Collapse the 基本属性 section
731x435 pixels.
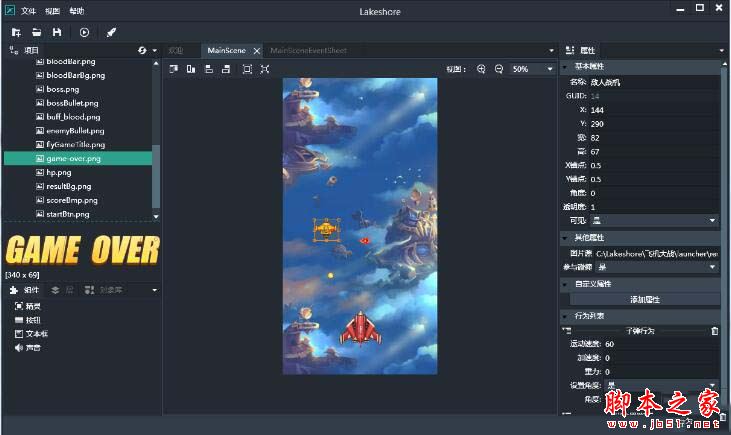[x=565, y=67]
